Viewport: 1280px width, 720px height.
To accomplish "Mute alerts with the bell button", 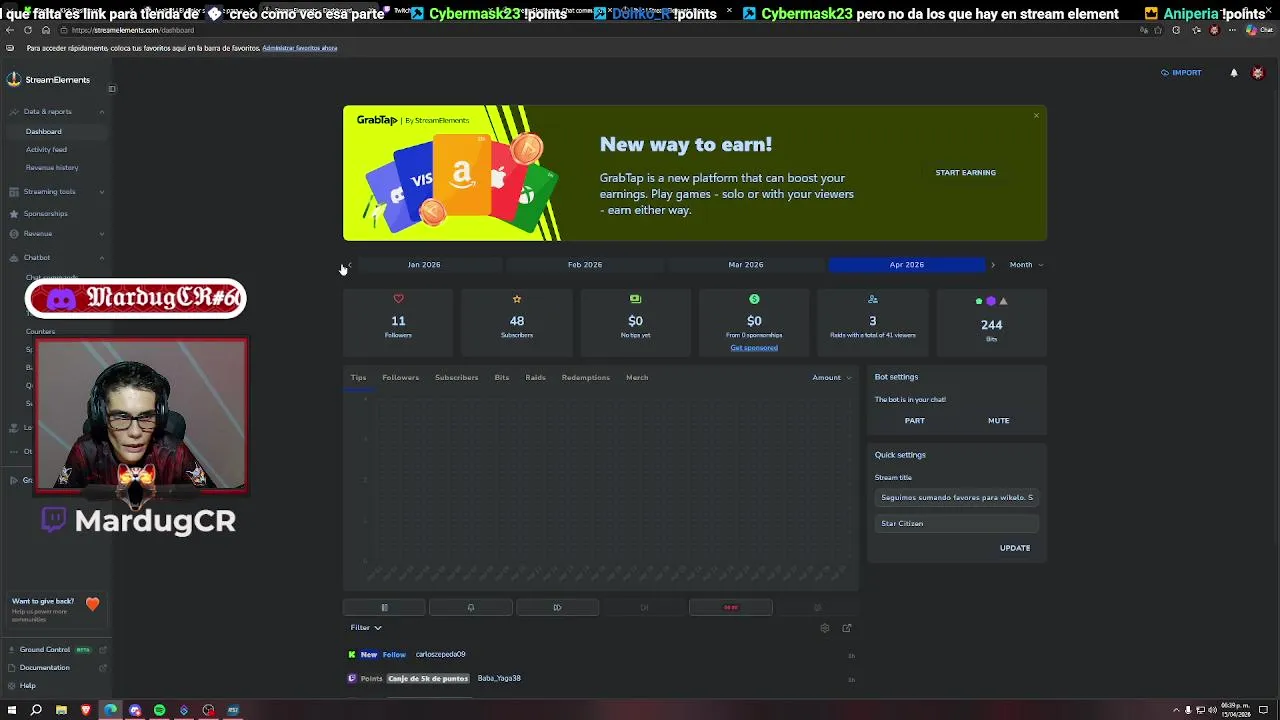I will click(x=470, y=607).
